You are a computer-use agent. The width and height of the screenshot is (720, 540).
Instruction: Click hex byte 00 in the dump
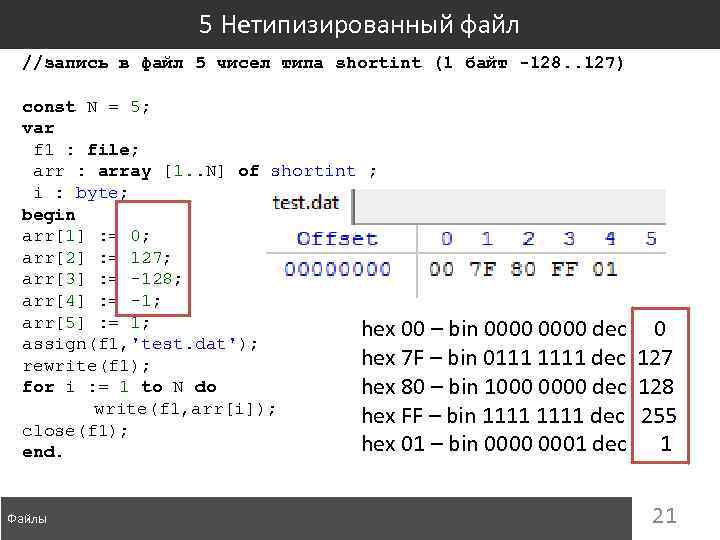[x=441, y=269]
